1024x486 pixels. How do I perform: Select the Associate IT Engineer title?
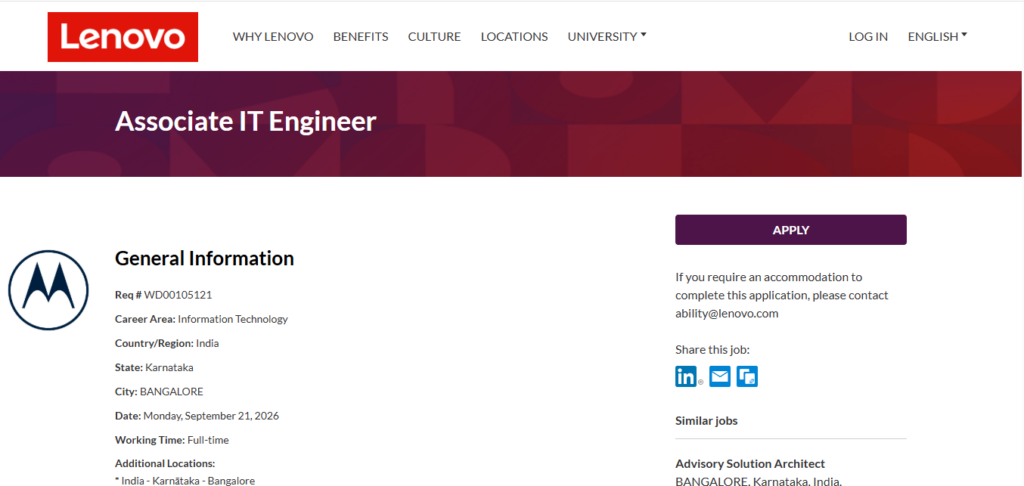[x=246, y=122]
